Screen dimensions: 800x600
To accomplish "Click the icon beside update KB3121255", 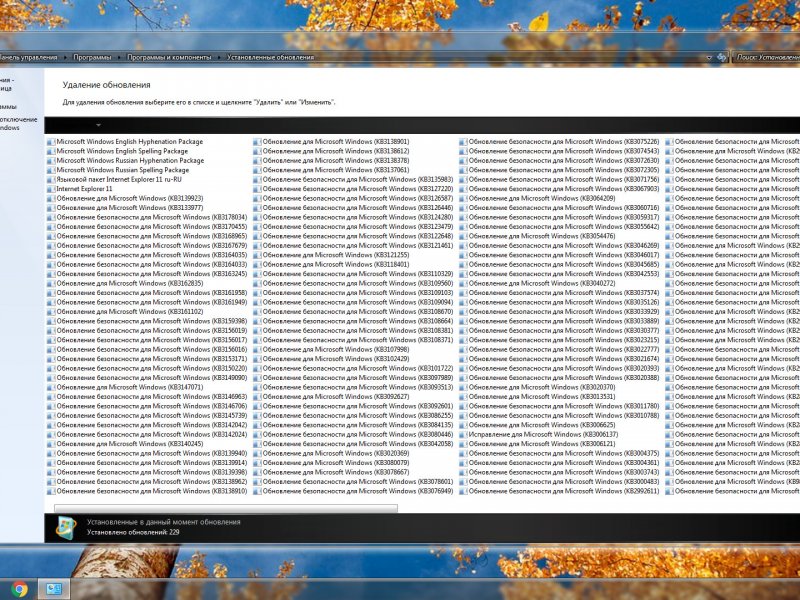I will 257,255.
